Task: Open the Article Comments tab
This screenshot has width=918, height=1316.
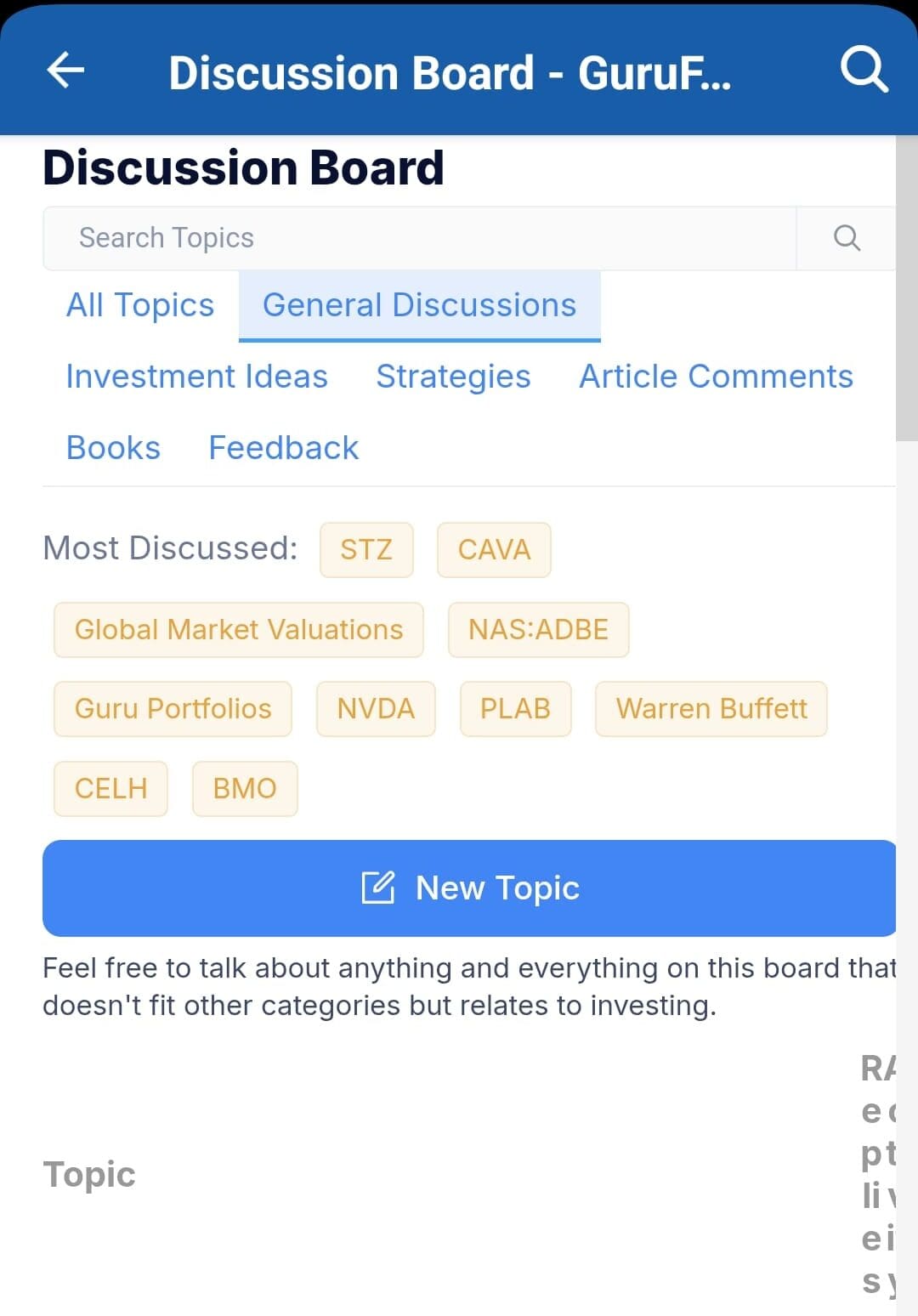Action: point(716,377)
